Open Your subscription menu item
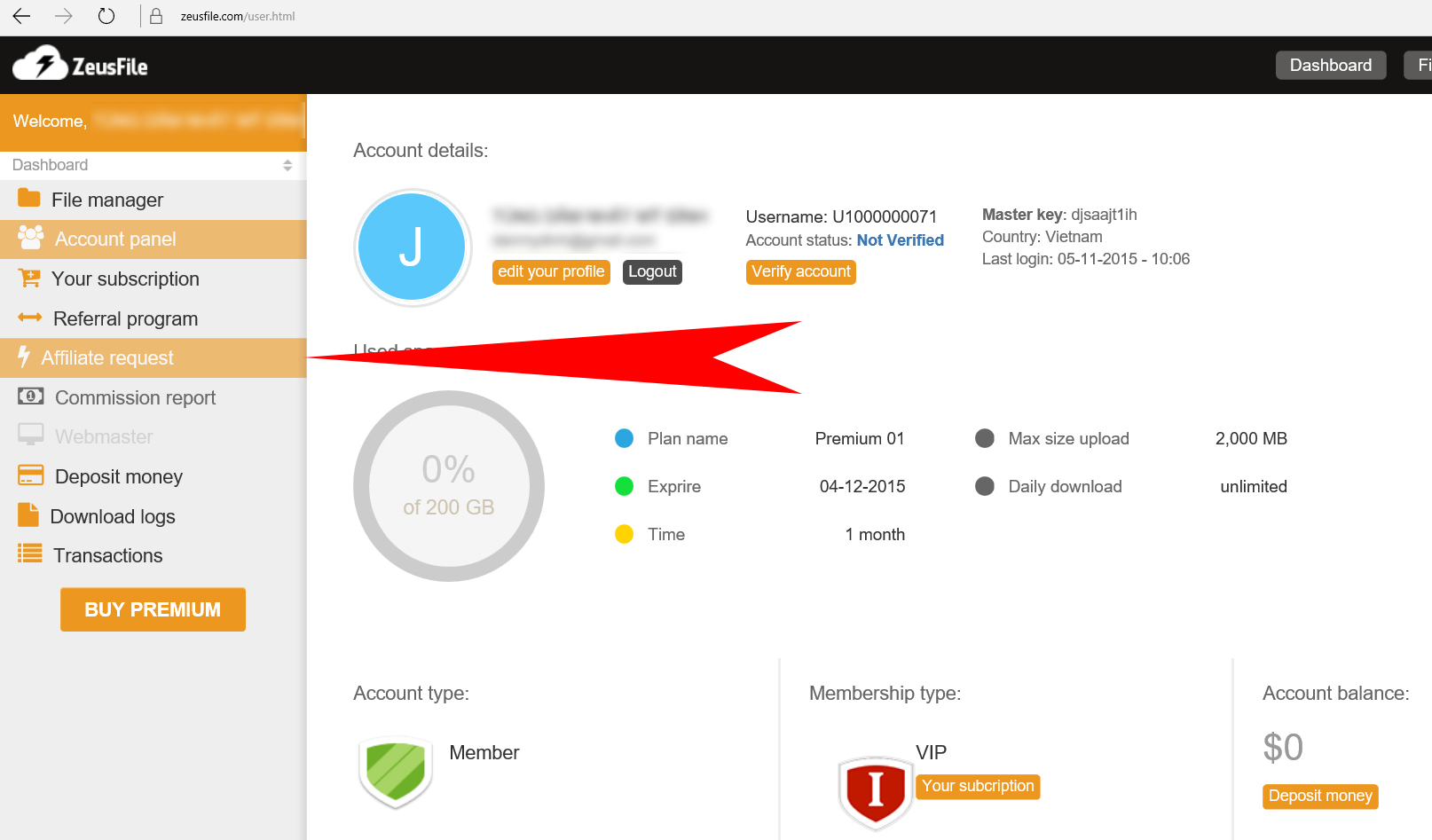 [153, 279]
